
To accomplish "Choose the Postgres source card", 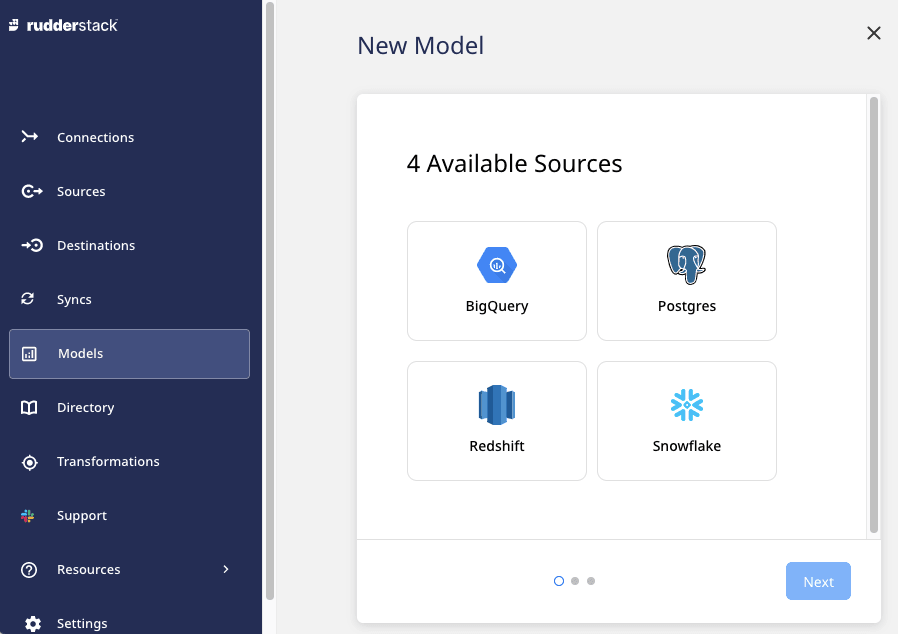I will coord(686,281).
